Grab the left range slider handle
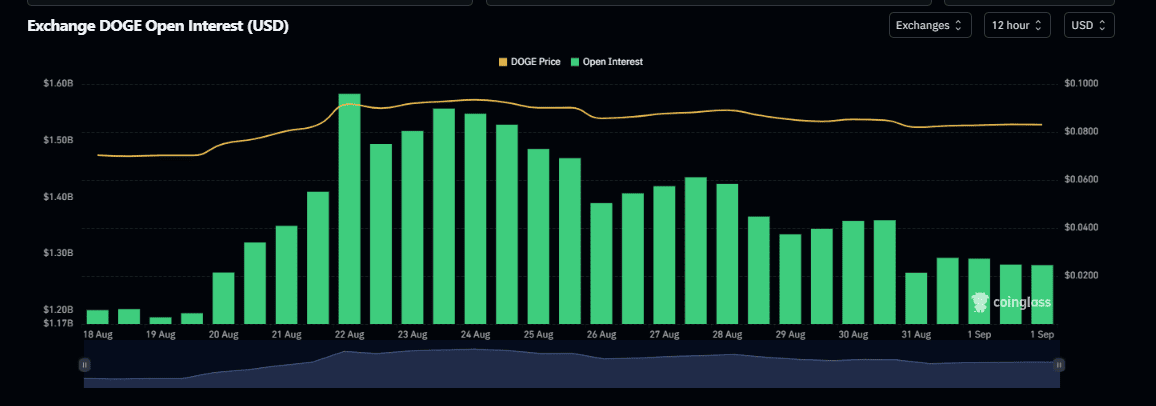The image size is (1156, 406). click(x=85, y=364)
